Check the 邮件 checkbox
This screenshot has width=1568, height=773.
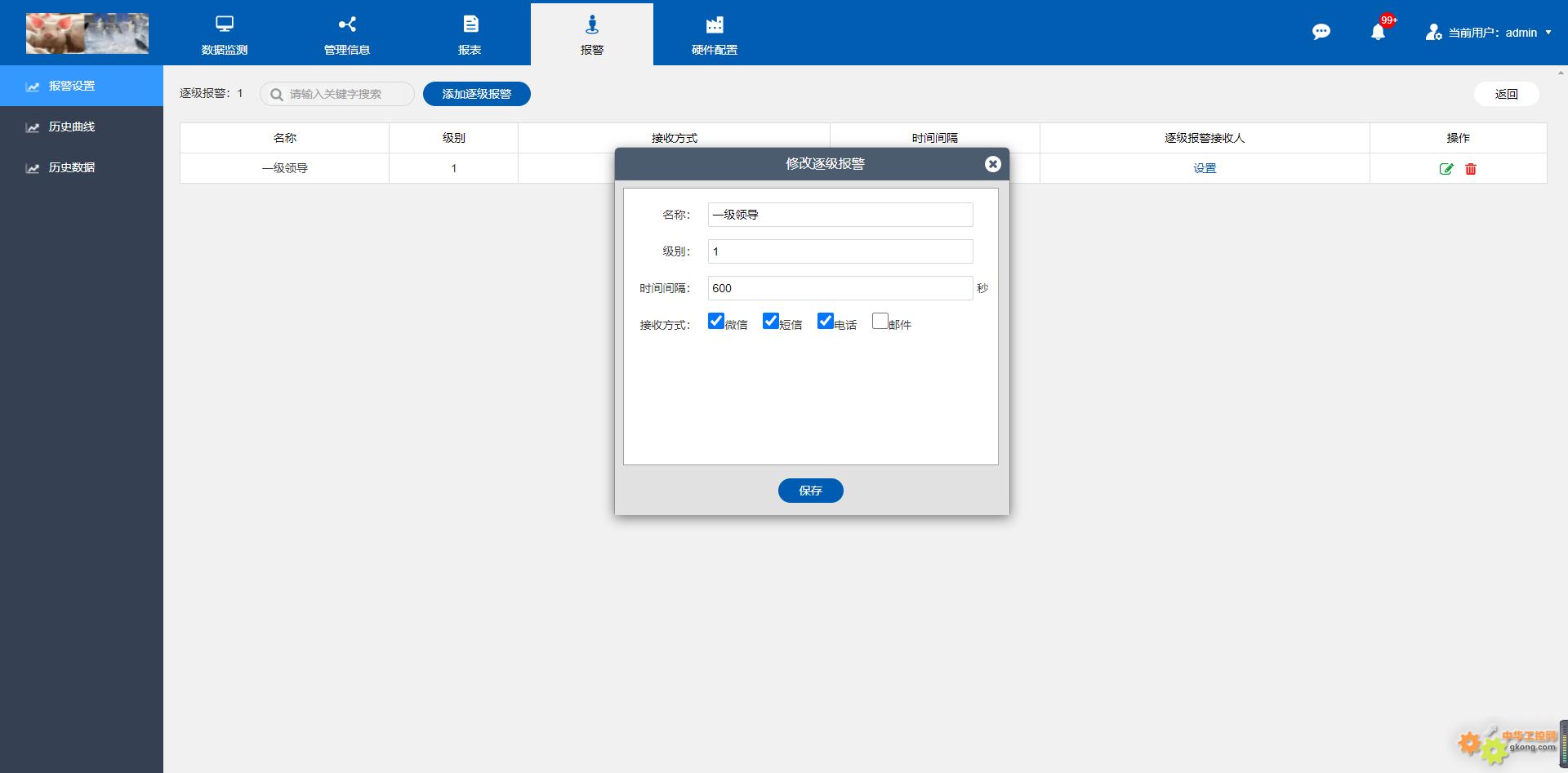tap(880, 321)
